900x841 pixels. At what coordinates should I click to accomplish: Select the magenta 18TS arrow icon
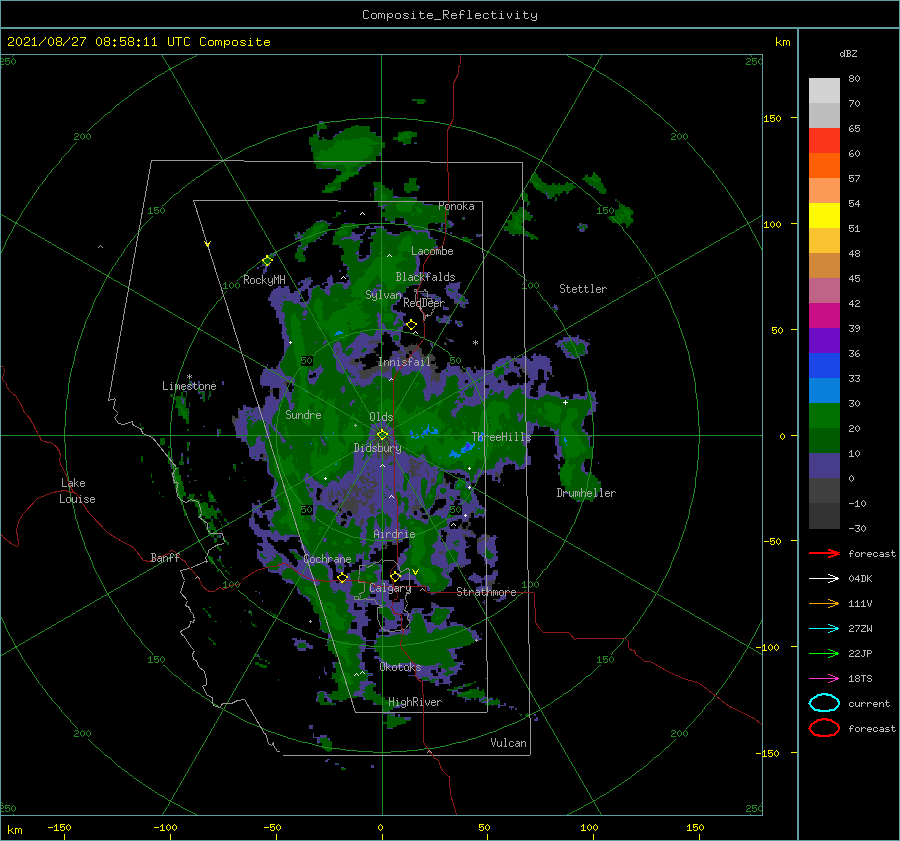pyautogui.click(x=824, y=679)
